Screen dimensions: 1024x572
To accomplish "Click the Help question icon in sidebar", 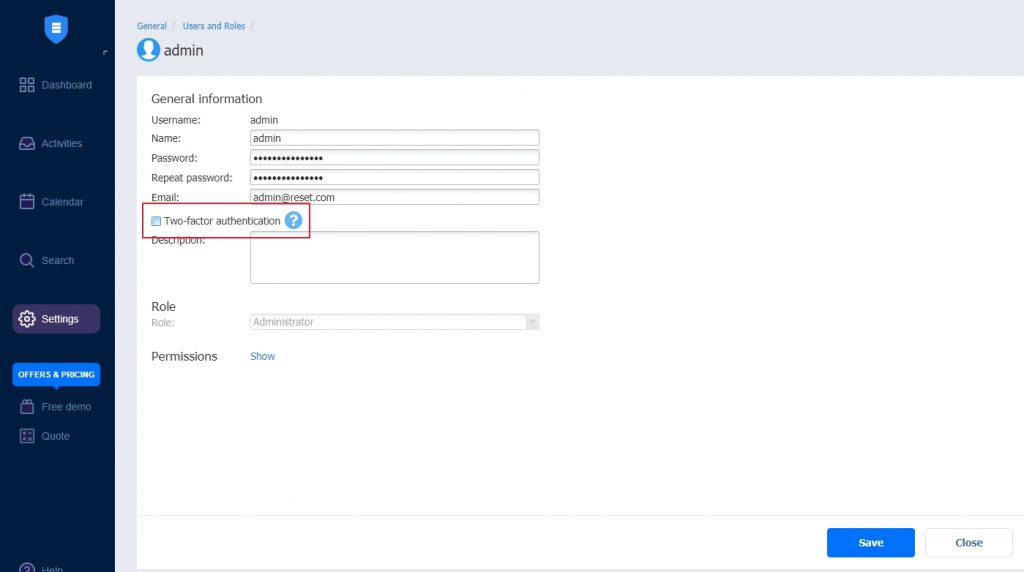I will 27,567.
